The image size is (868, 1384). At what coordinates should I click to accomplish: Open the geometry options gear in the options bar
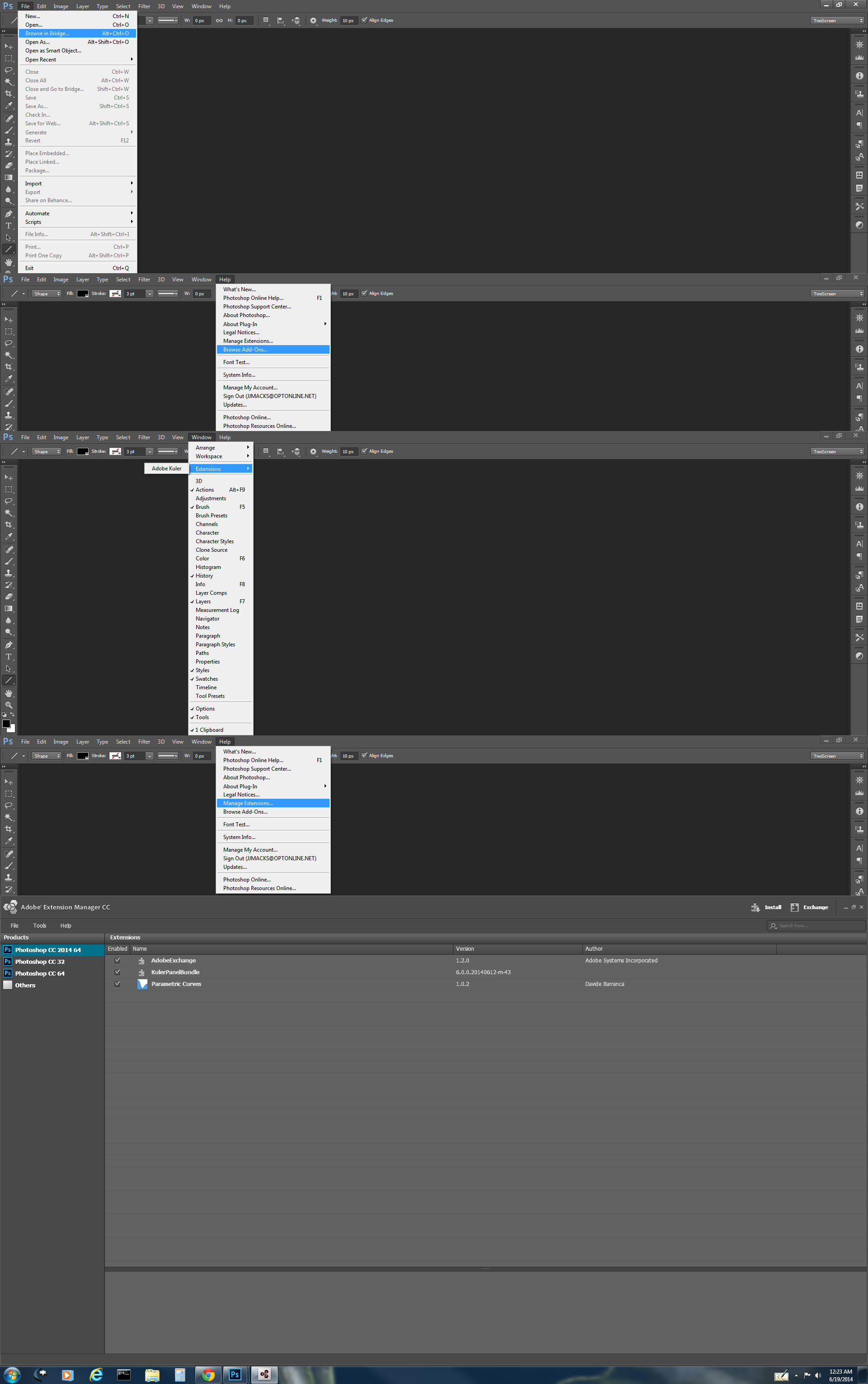[x=313, y=20]
